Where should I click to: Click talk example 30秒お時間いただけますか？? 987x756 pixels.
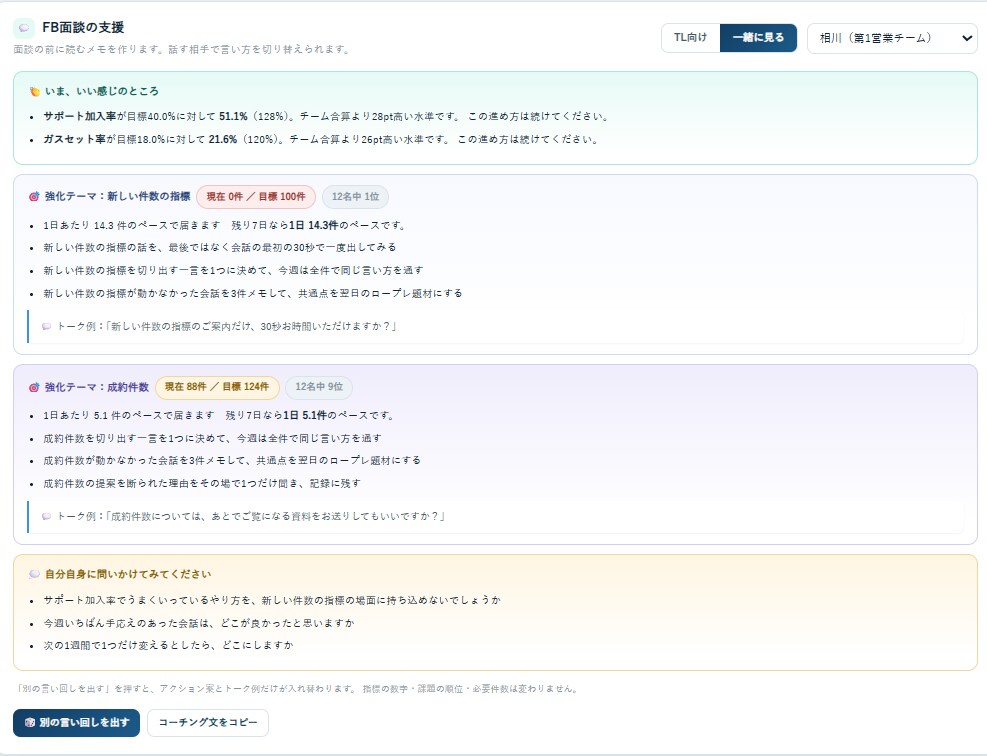[x=227, y=326]
